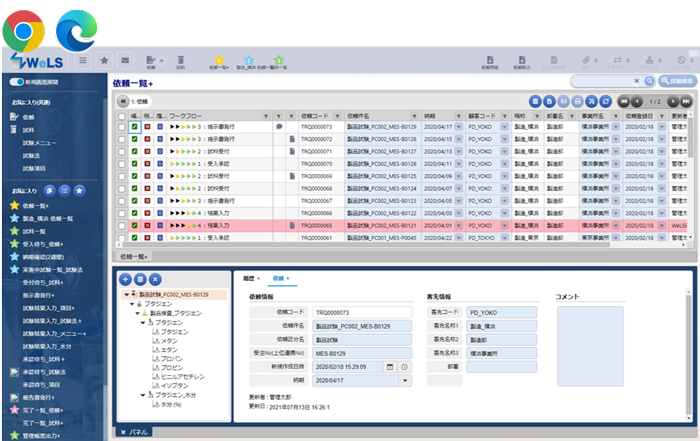
Task: Click the clock icon beside 新規作成日時 field
Action: point(404,367)
